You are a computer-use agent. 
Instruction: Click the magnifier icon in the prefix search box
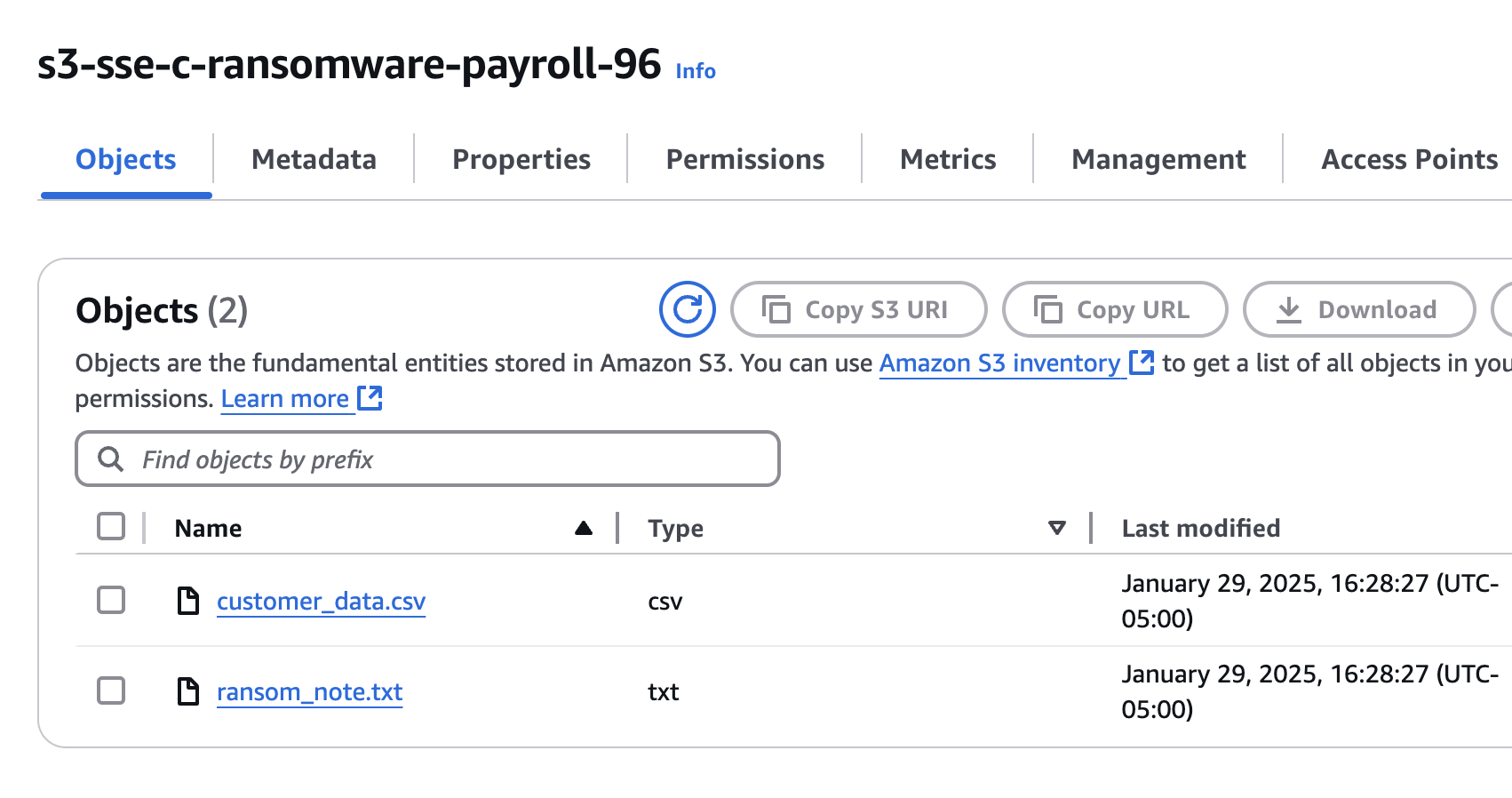(x=111, y=459)
